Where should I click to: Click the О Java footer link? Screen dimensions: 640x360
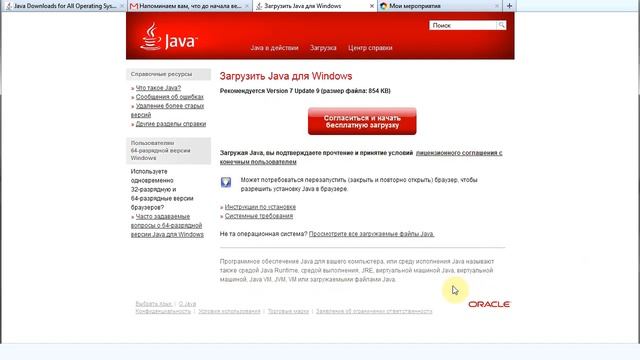point(187,304)
